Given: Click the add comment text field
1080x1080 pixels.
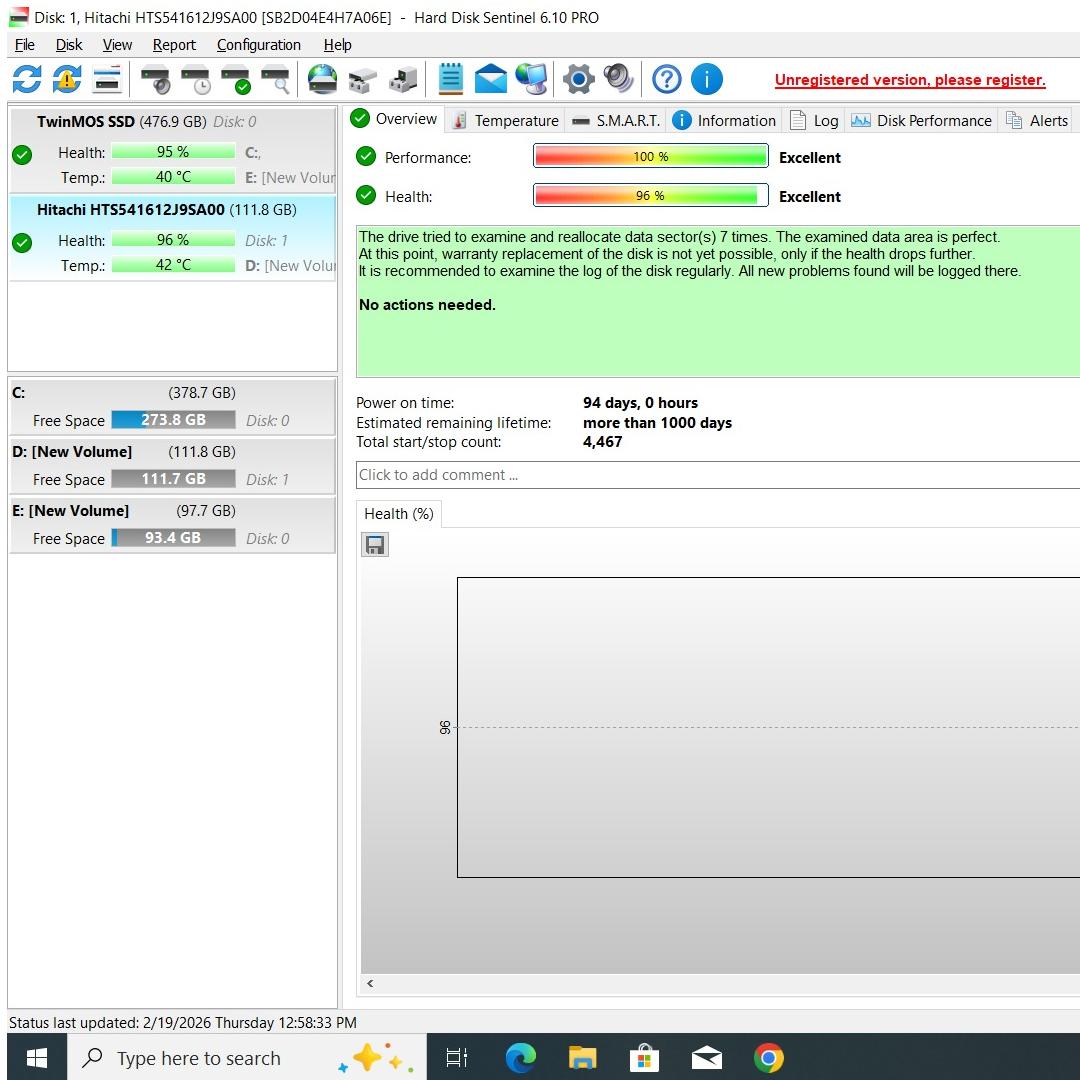Looking at the screenshot, I should [716, 475].
